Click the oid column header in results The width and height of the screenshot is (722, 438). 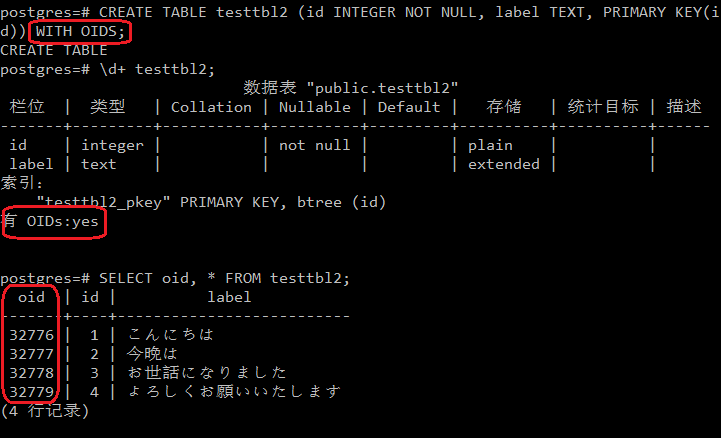pyautogui.click(x=32, y=297)
